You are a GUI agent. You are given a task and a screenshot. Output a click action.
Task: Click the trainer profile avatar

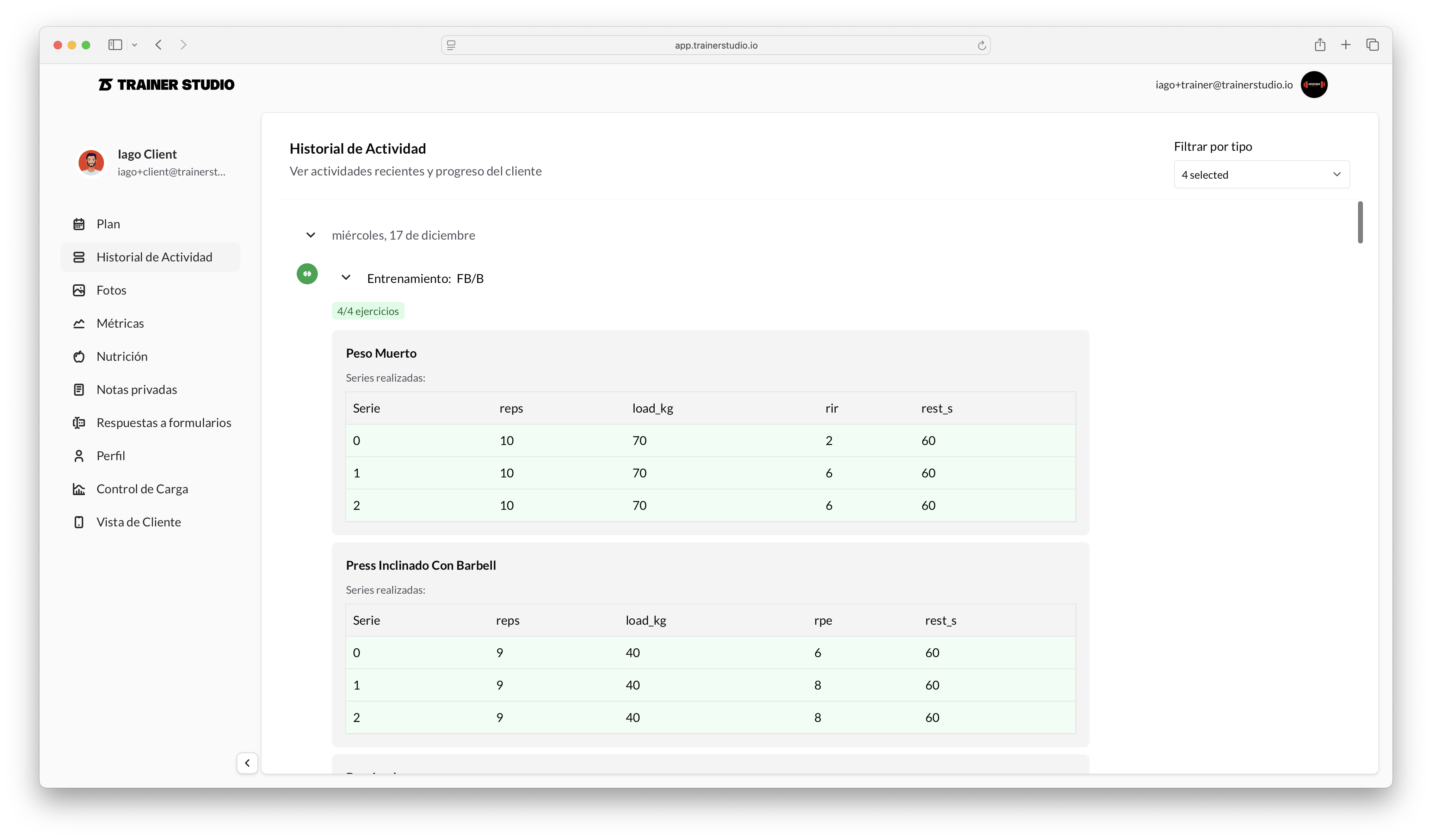coord(1314,85)
